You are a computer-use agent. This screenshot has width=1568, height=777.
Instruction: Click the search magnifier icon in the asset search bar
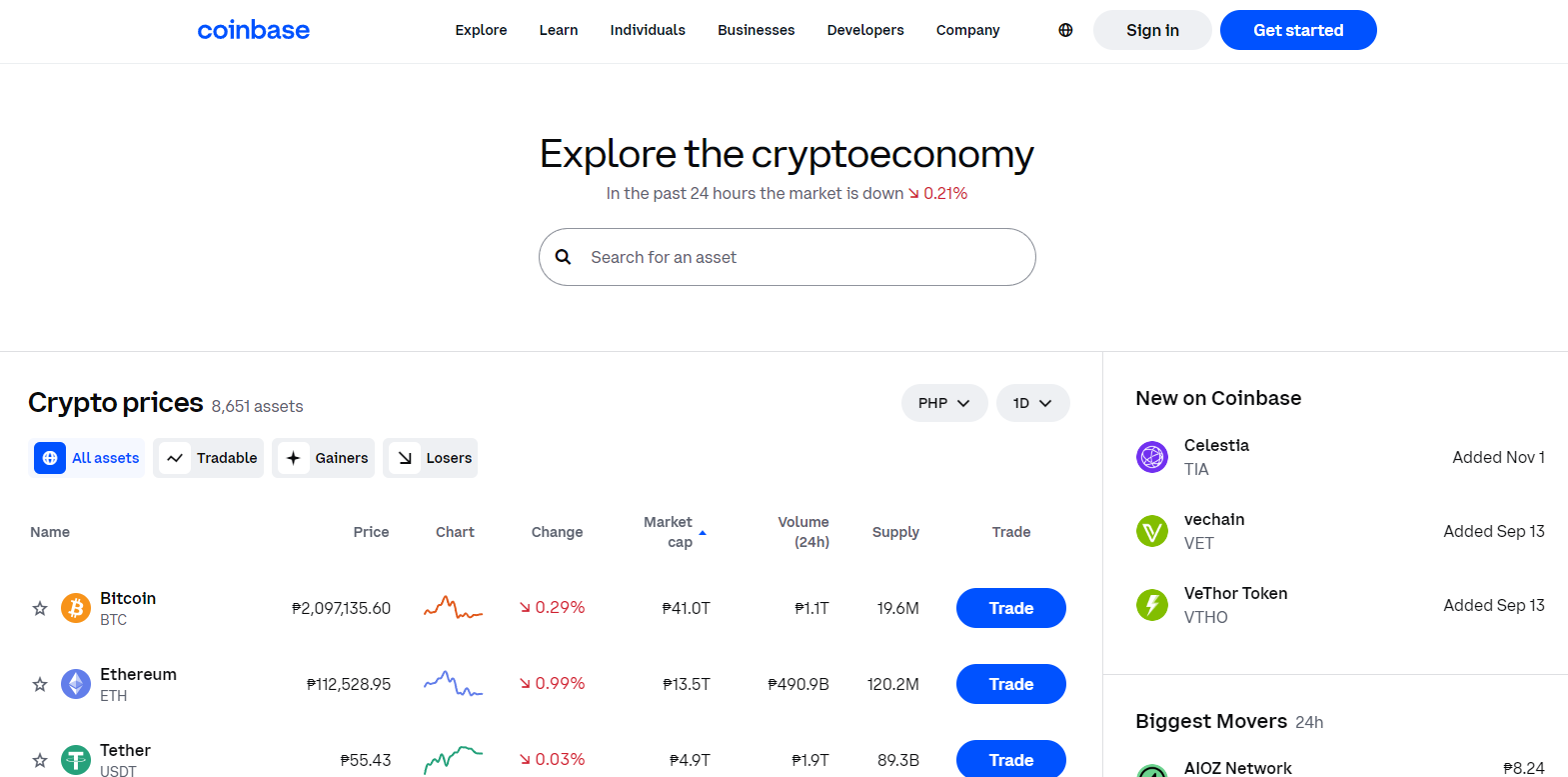coord(563,257)
